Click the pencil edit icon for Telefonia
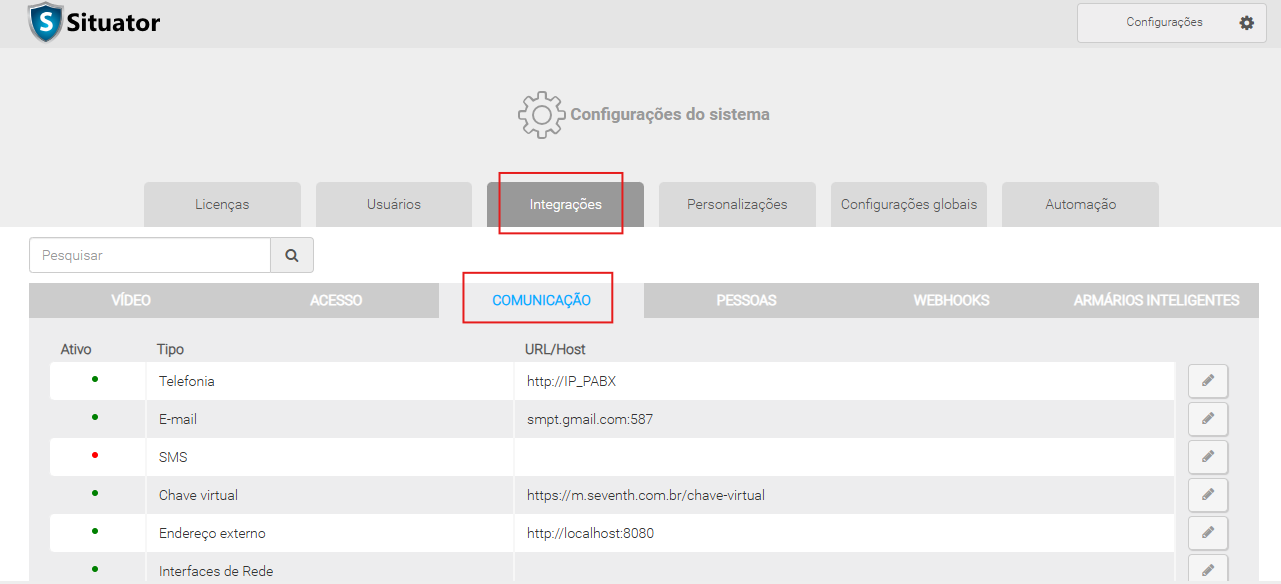Viewport: 1281px width, 584px height. tap(1207, 381)
